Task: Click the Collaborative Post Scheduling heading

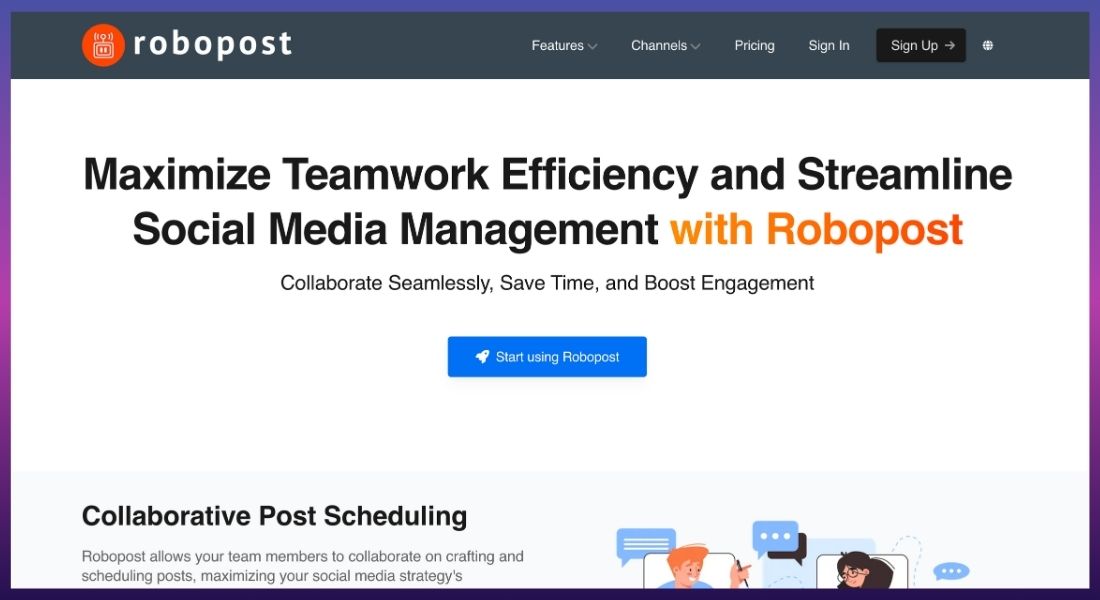Action: [x=274, y=516]
